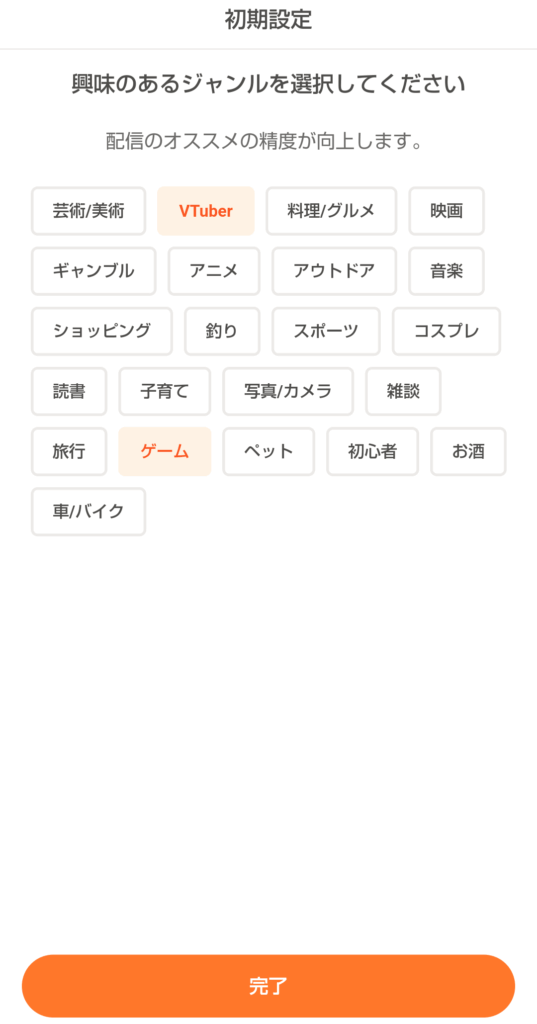Pick the 写真/カメラ genre
Viewport: 537px width, 1024px height.
pos(288,391)
